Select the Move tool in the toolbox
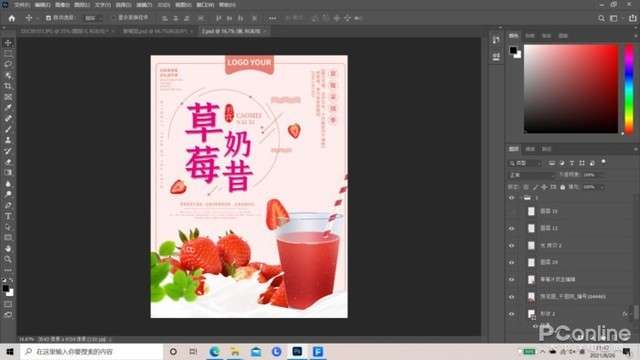This screenshot has width=640, height=360. pyautogui.click(x=8, y=43)
